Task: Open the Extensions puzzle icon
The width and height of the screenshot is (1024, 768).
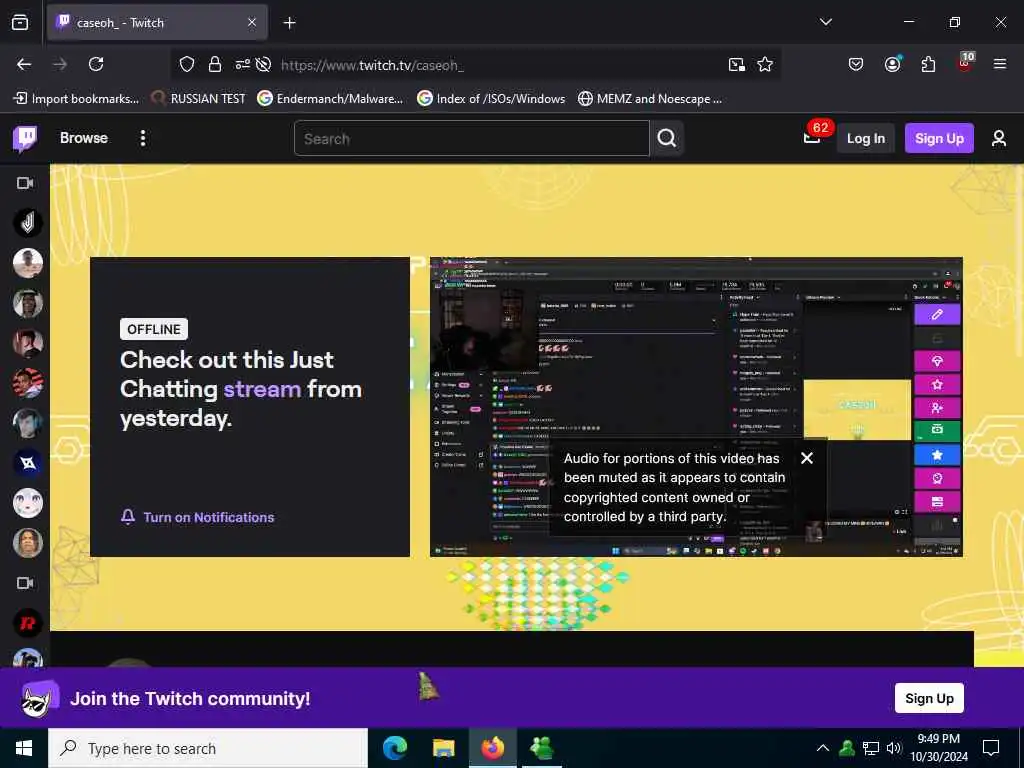Action: tap(928, 64)
